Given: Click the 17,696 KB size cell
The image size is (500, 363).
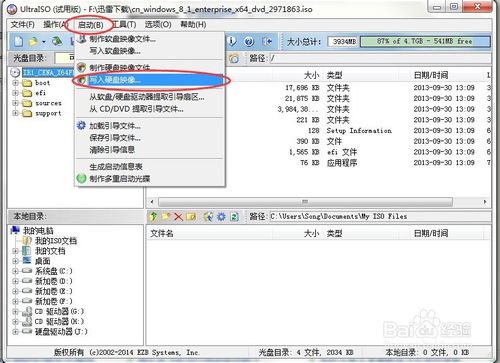Looking at the screenshot, I should tap(302, 88).
